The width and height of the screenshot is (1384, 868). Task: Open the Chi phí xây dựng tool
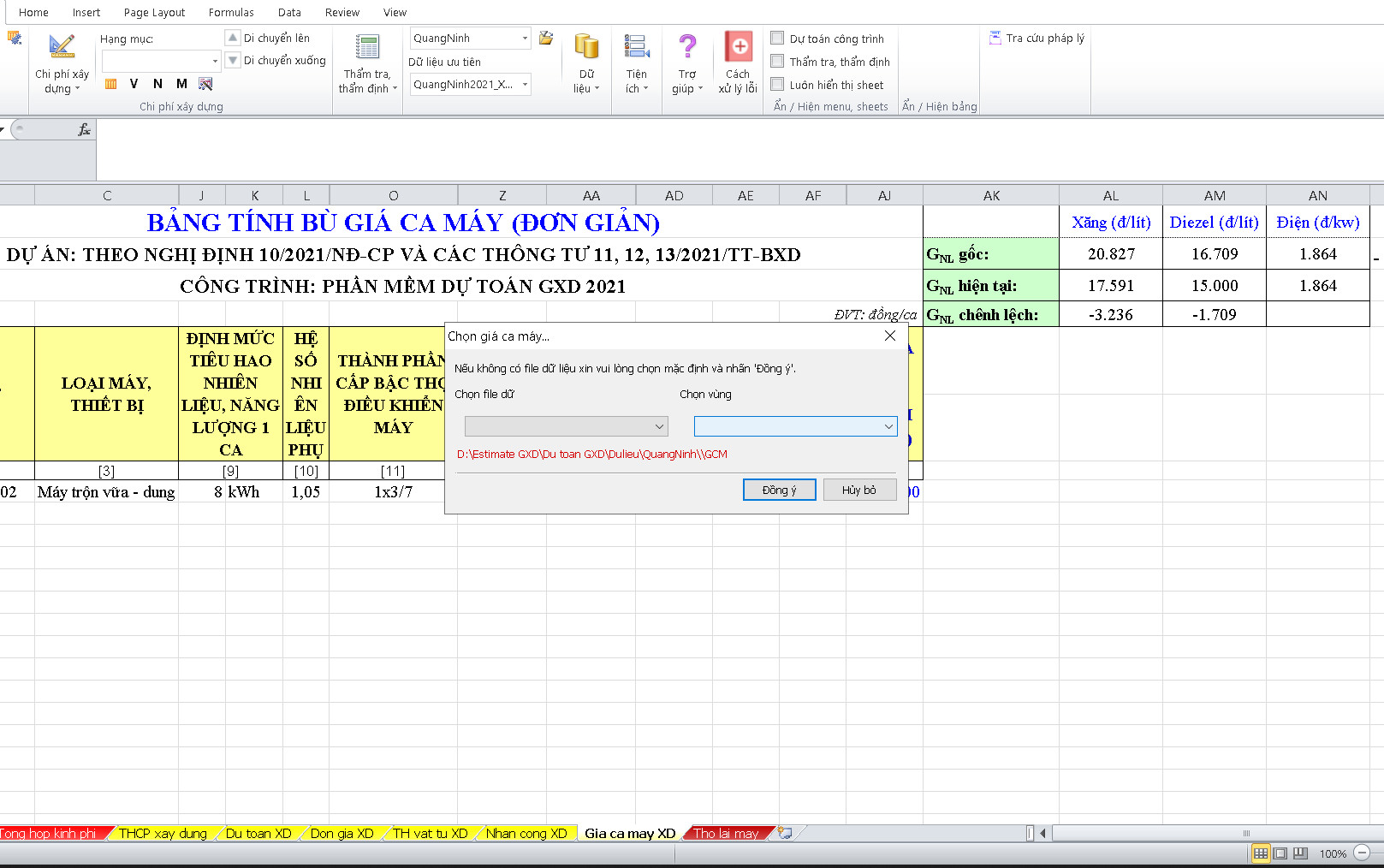[62, 48]
